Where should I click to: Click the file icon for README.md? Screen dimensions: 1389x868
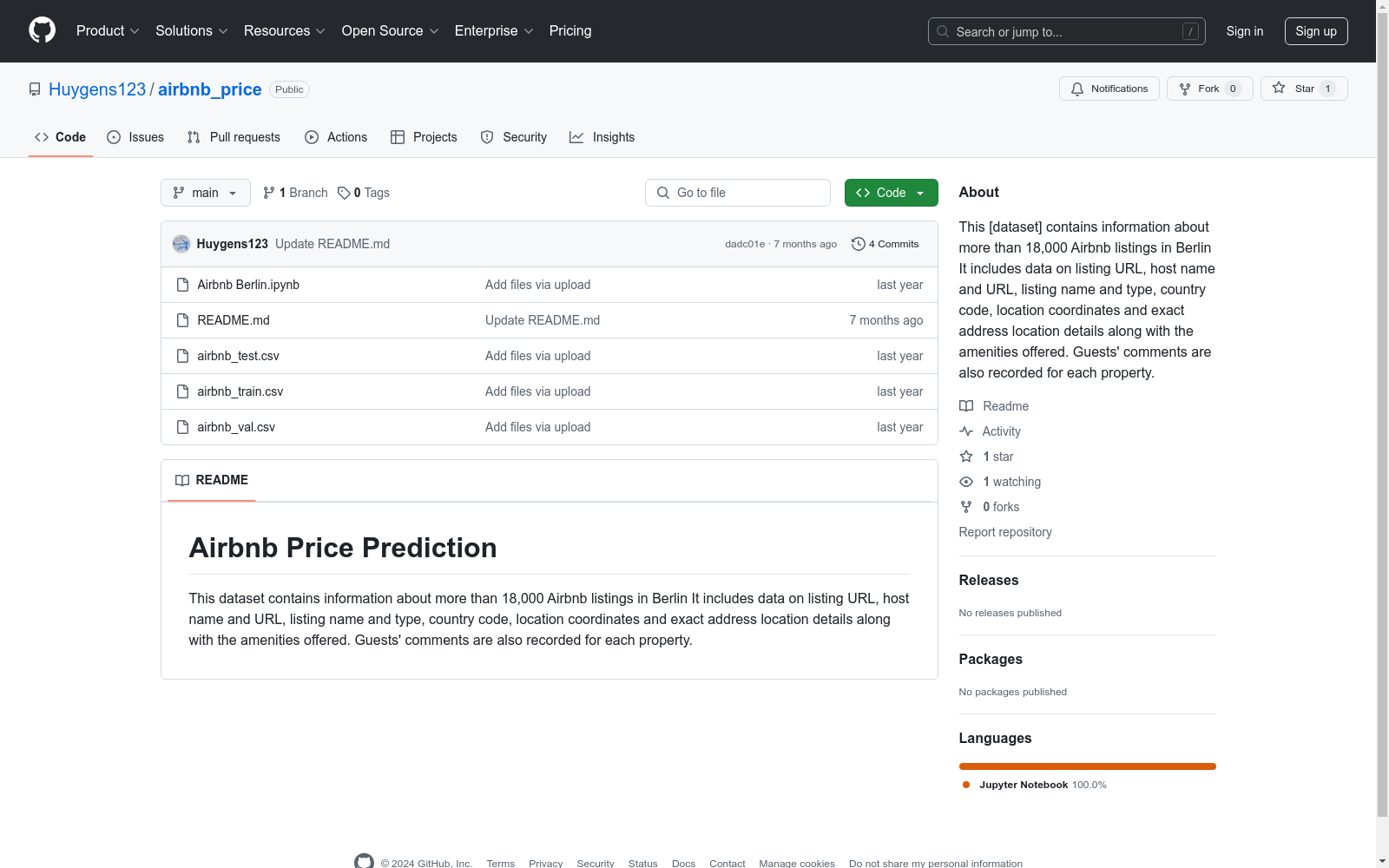(182, 320)
